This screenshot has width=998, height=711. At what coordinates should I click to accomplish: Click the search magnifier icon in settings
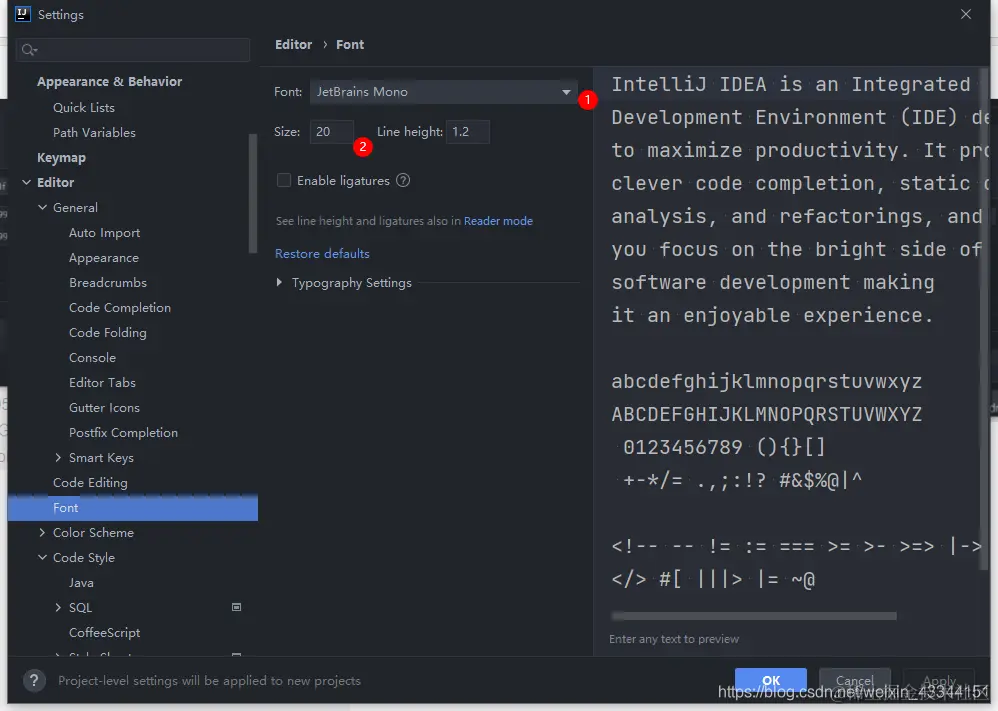29,50
